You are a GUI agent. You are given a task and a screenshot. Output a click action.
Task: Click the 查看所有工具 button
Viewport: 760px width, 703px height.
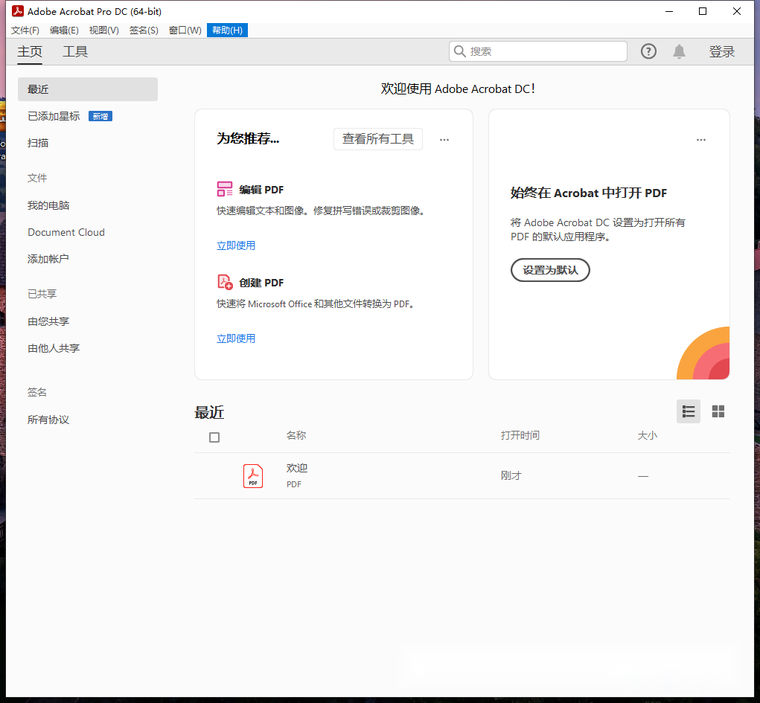[x=378, y=139]
